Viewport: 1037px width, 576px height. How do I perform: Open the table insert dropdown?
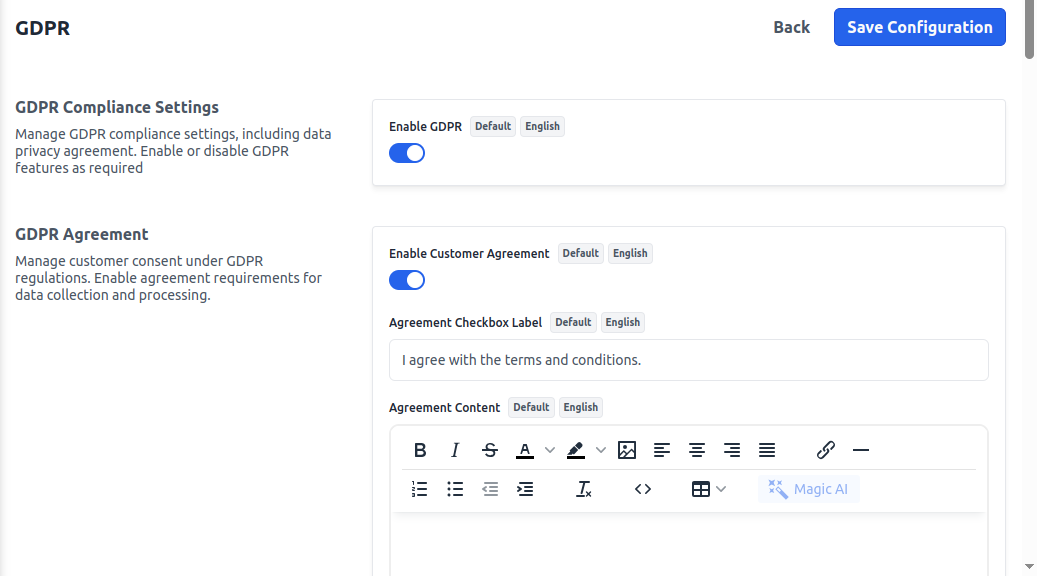click(722, 489)
